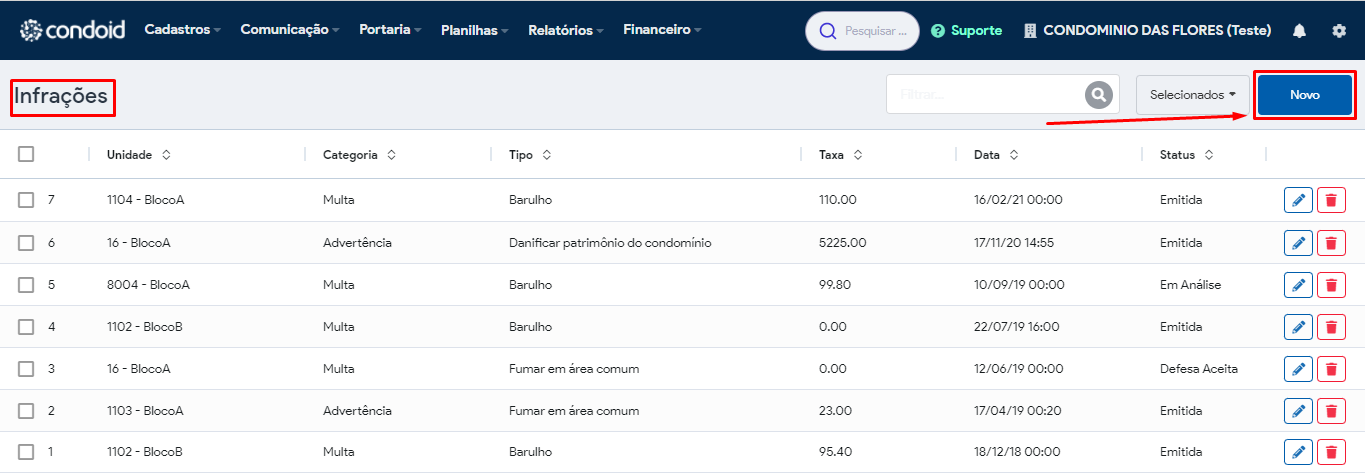Delete the Defesa Aceita infraction row
The image size is (1365, 475).
click(1331, 368)
